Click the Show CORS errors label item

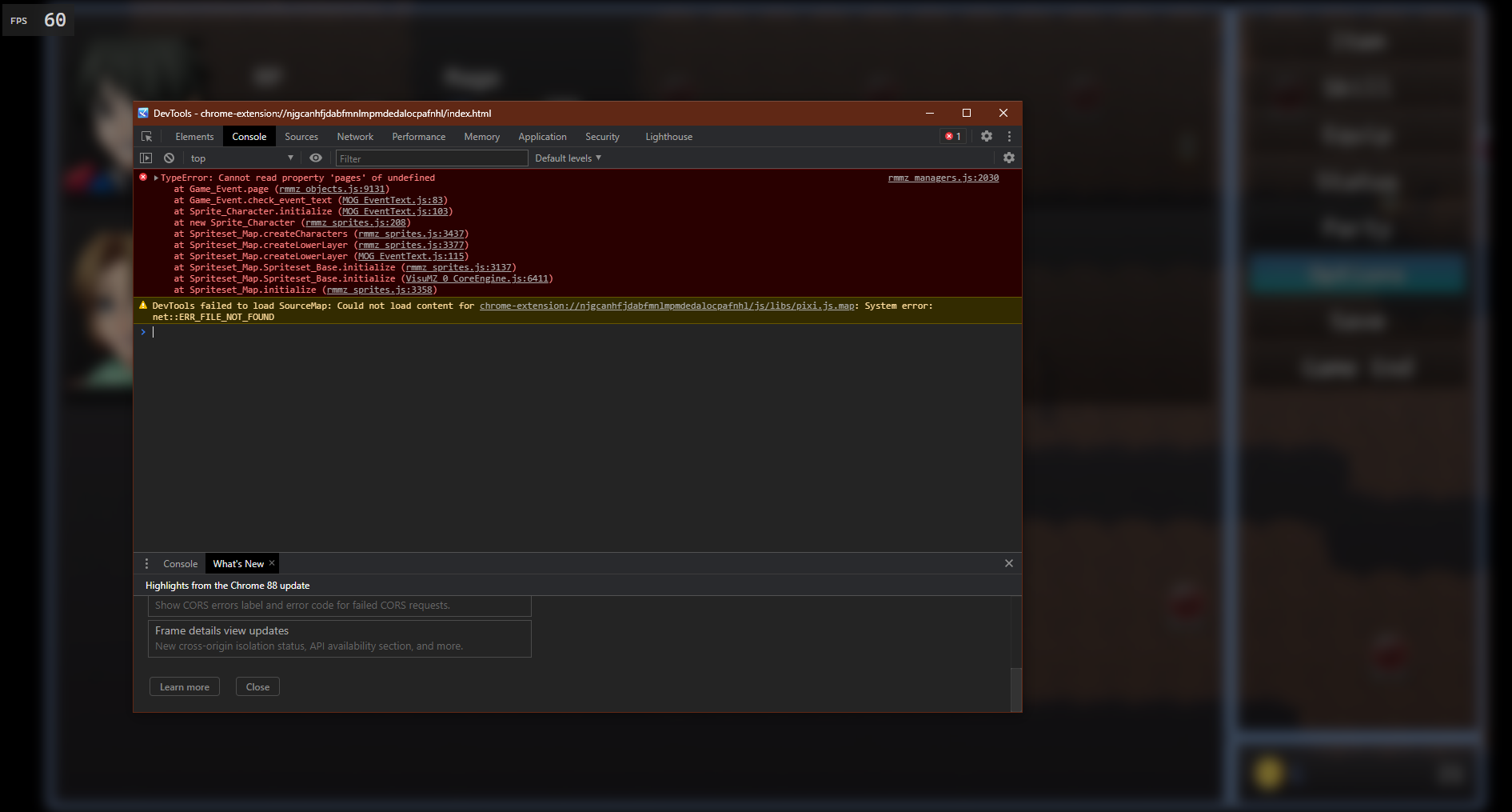coord(340,606)
